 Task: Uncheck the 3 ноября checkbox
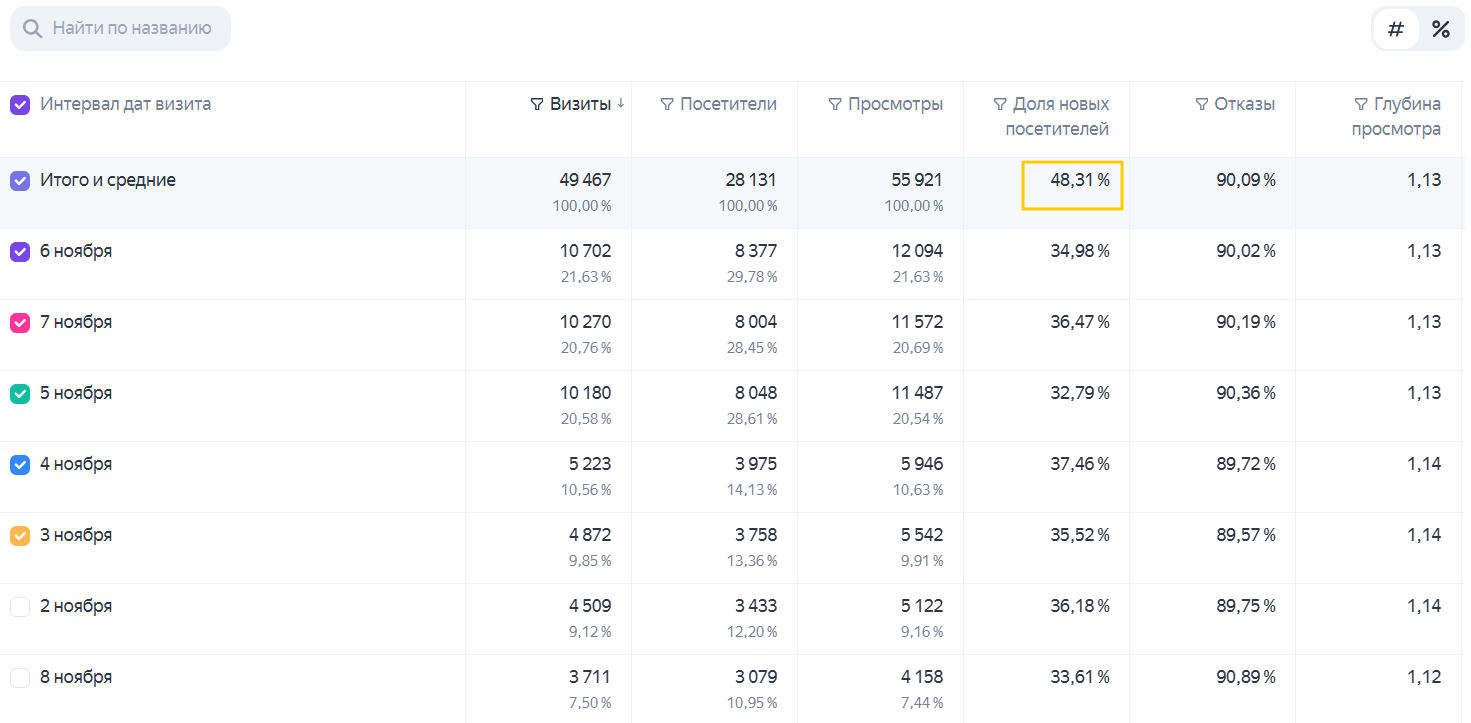click(x=20, y=536)
